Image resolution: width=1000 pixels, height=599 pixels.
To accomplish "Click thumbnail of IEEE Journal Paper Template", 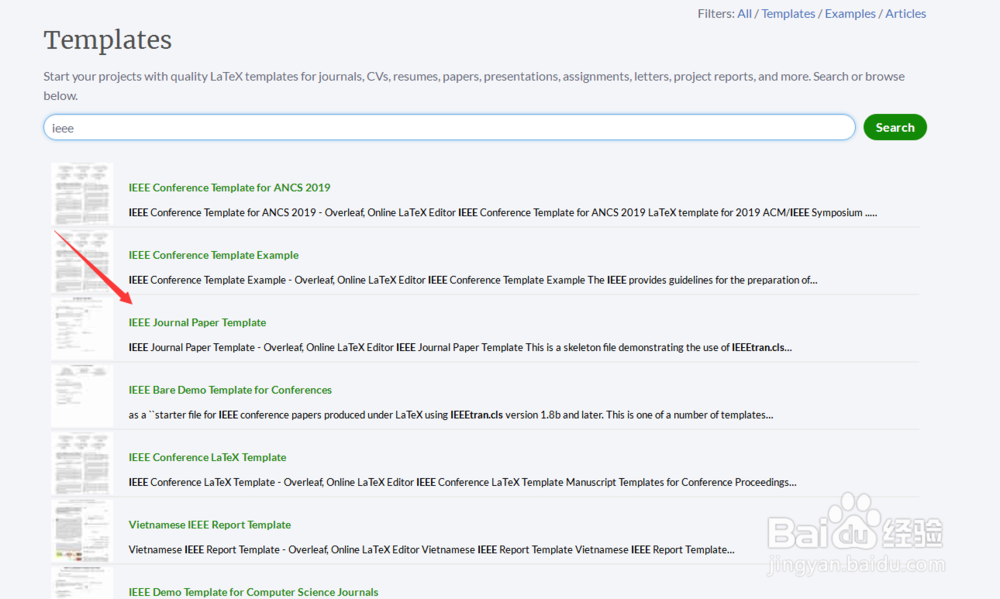I will point(82,329).
